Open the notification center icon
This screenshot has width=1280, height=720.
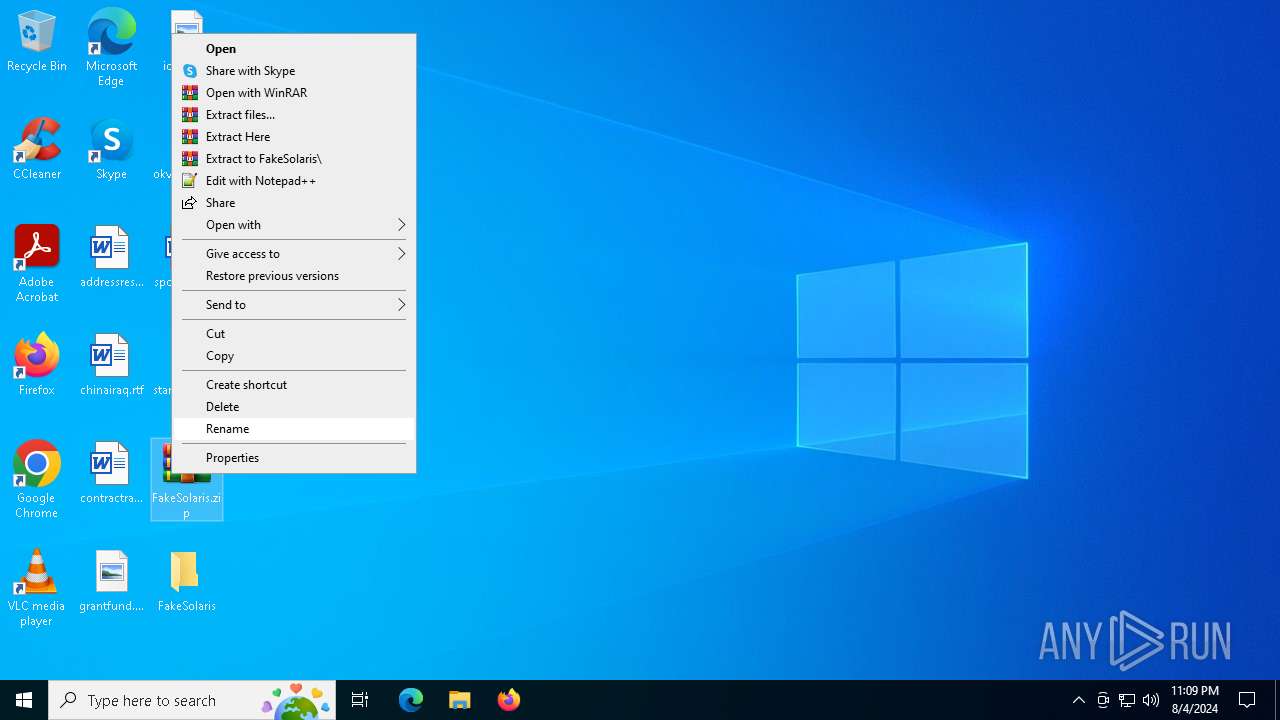(1247, 700)
